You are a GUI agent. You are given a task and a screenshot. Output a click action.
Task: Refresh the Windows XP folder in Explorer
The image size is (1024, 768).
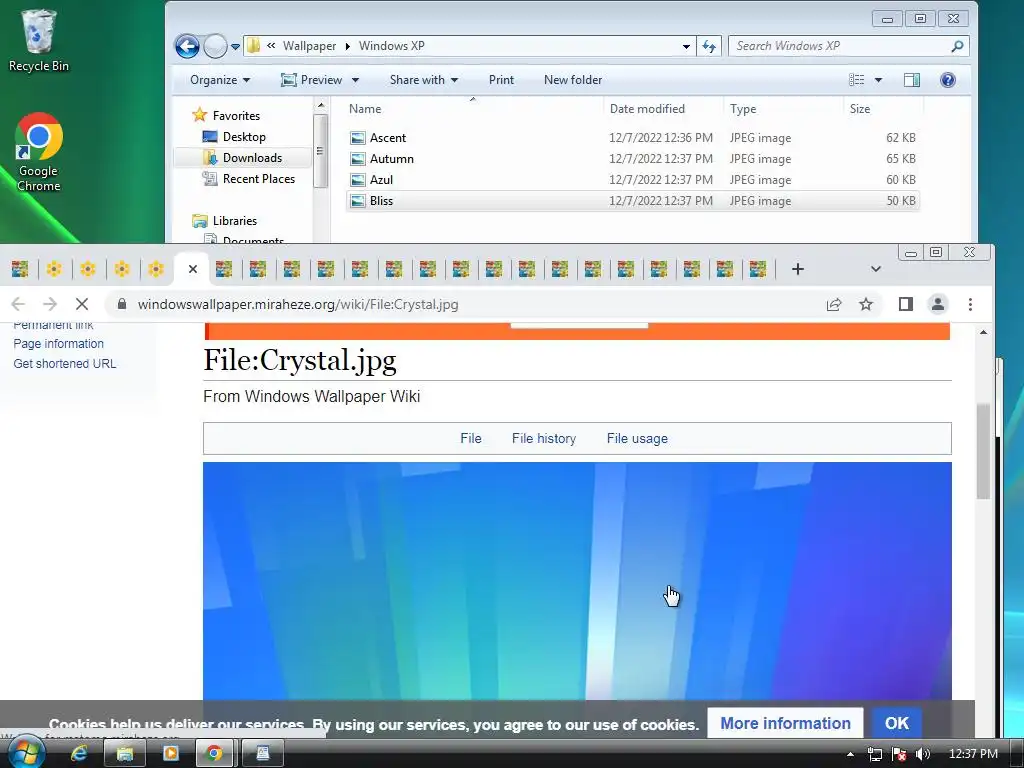click(x=709, y=46)
